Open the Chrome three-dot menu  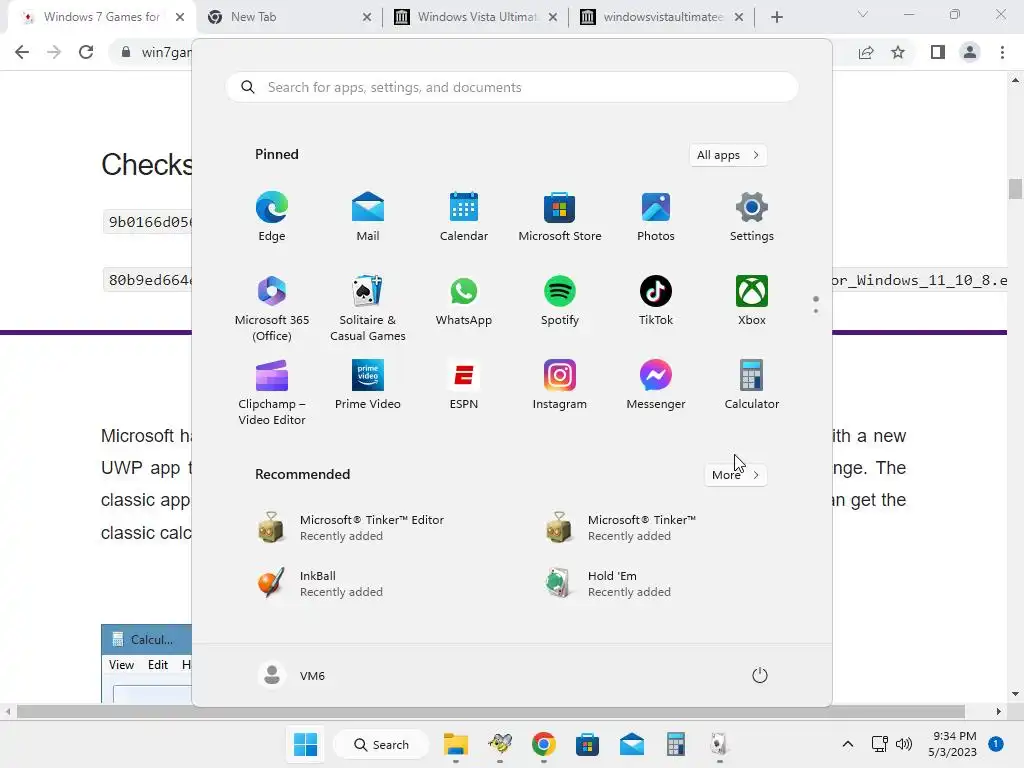(x=1002, y=52)
